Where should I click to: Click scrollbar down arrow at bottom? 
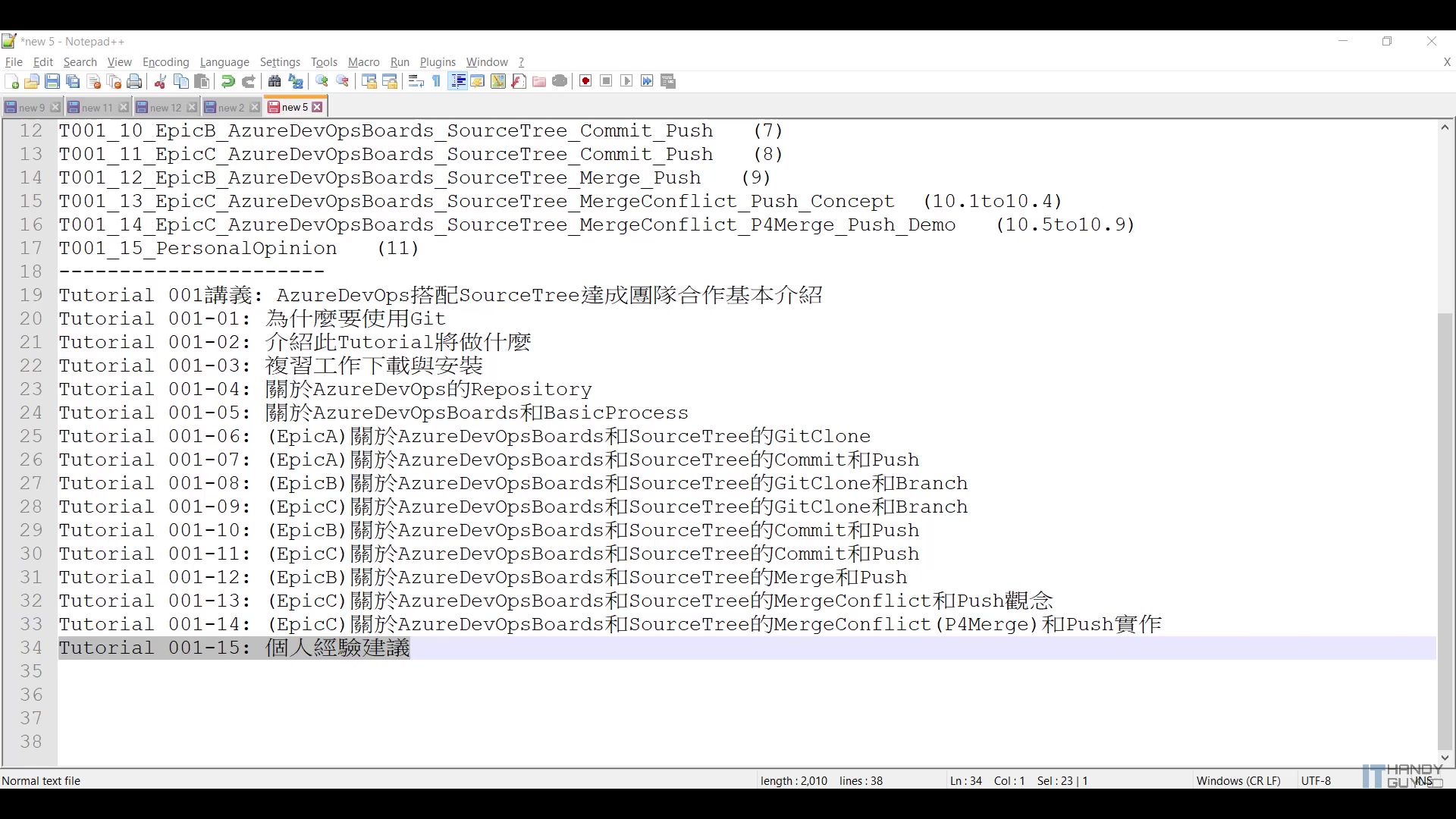click(x=1445, y=757)
